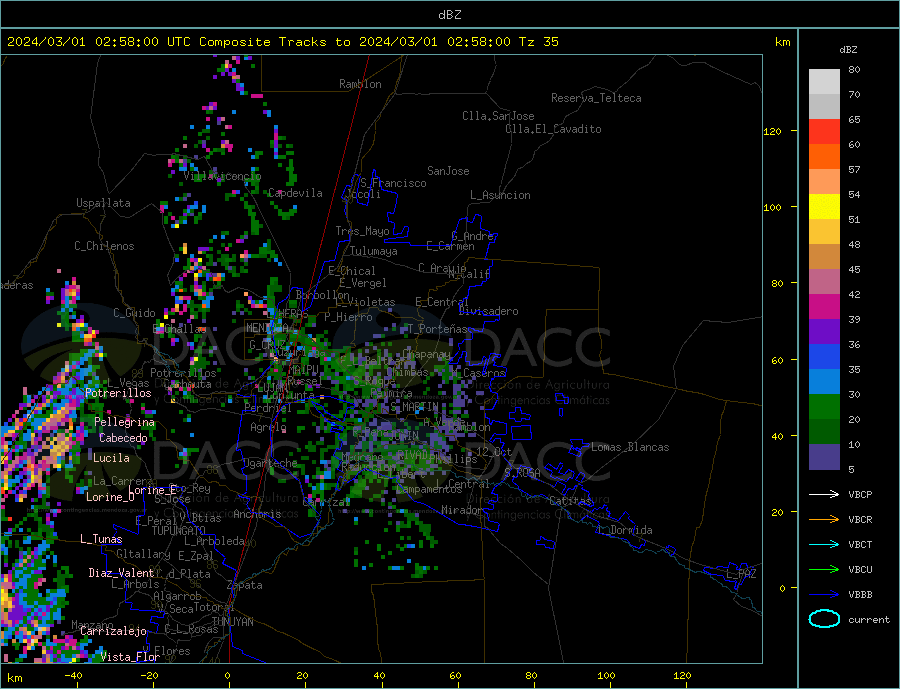This screenshot has height=689, width=900.
Task: Click the Reserva_Telteca map label
Action: click(x=596, y=98)
